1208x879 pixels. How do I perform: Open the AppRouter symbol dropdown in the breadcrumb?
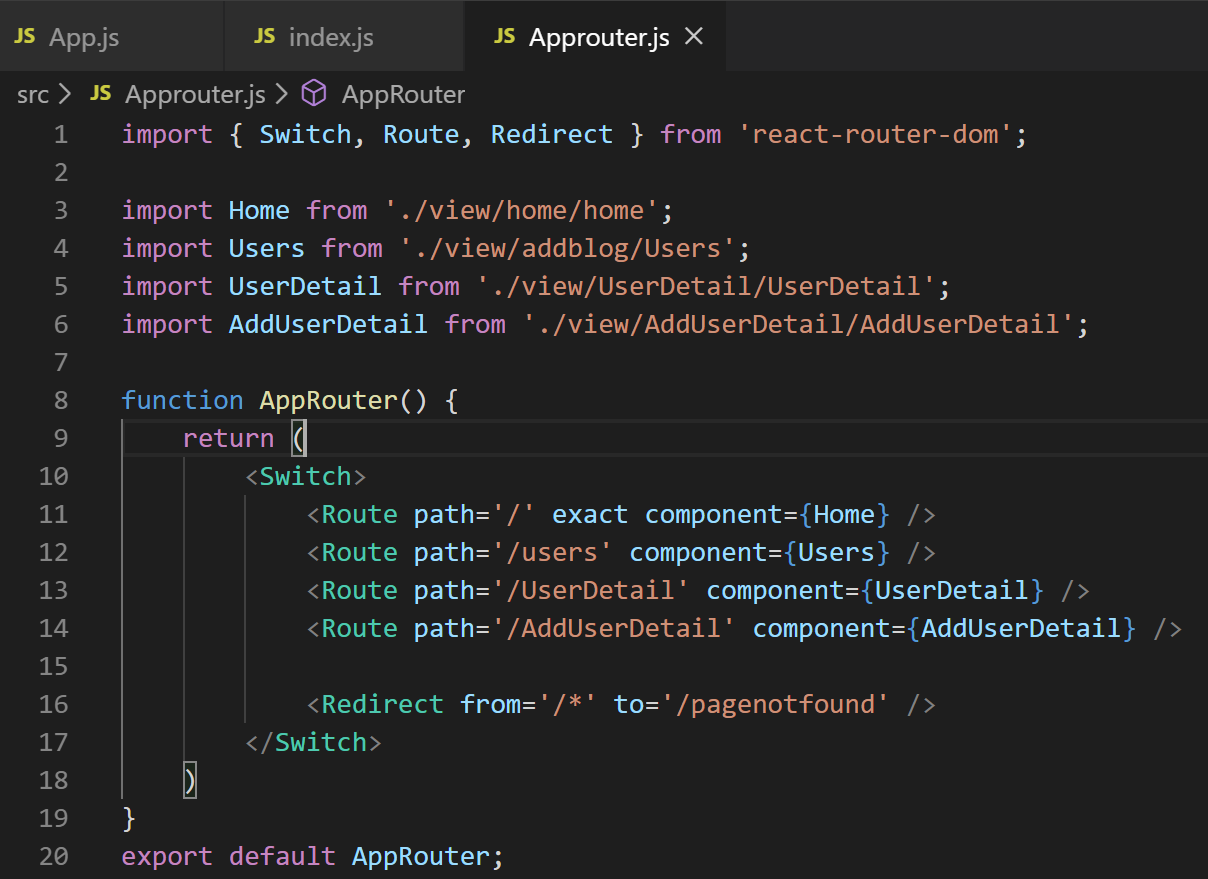coord(402,93)
